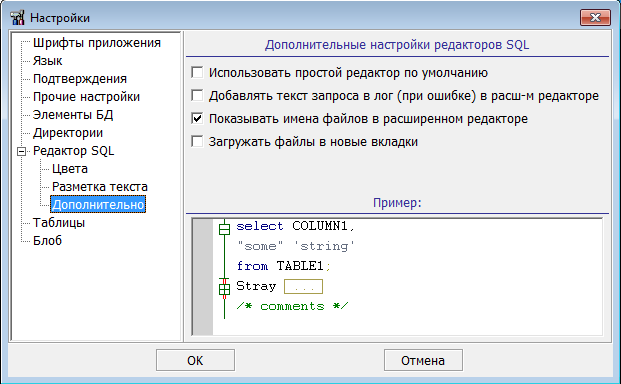Click the collapsed code ellipsis box
The width and height of the screenshot is (621, 384).
pyautogui.click(x=303, y=287)
